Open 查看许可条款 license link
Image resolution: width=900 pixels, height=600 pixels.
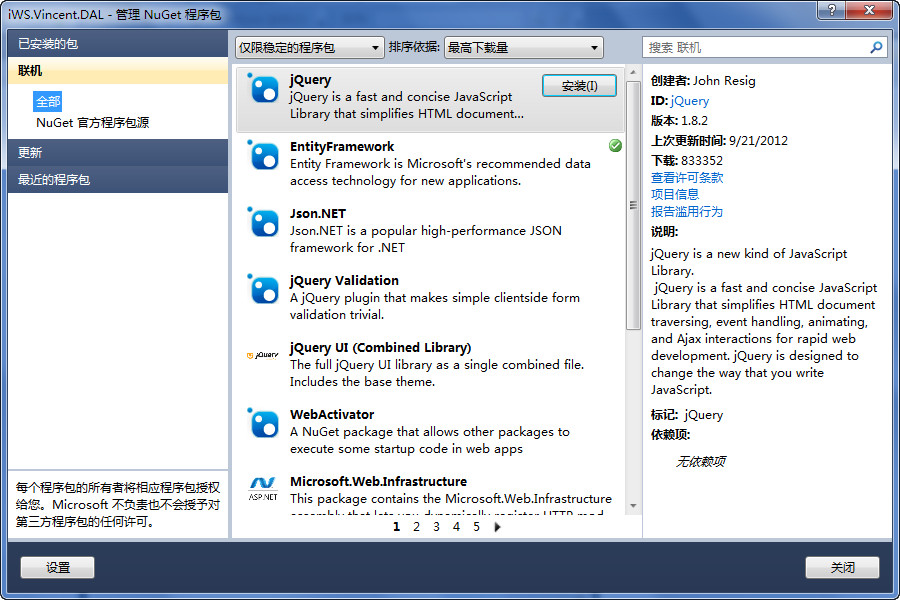pyautogui.click(x=687, y=177)
